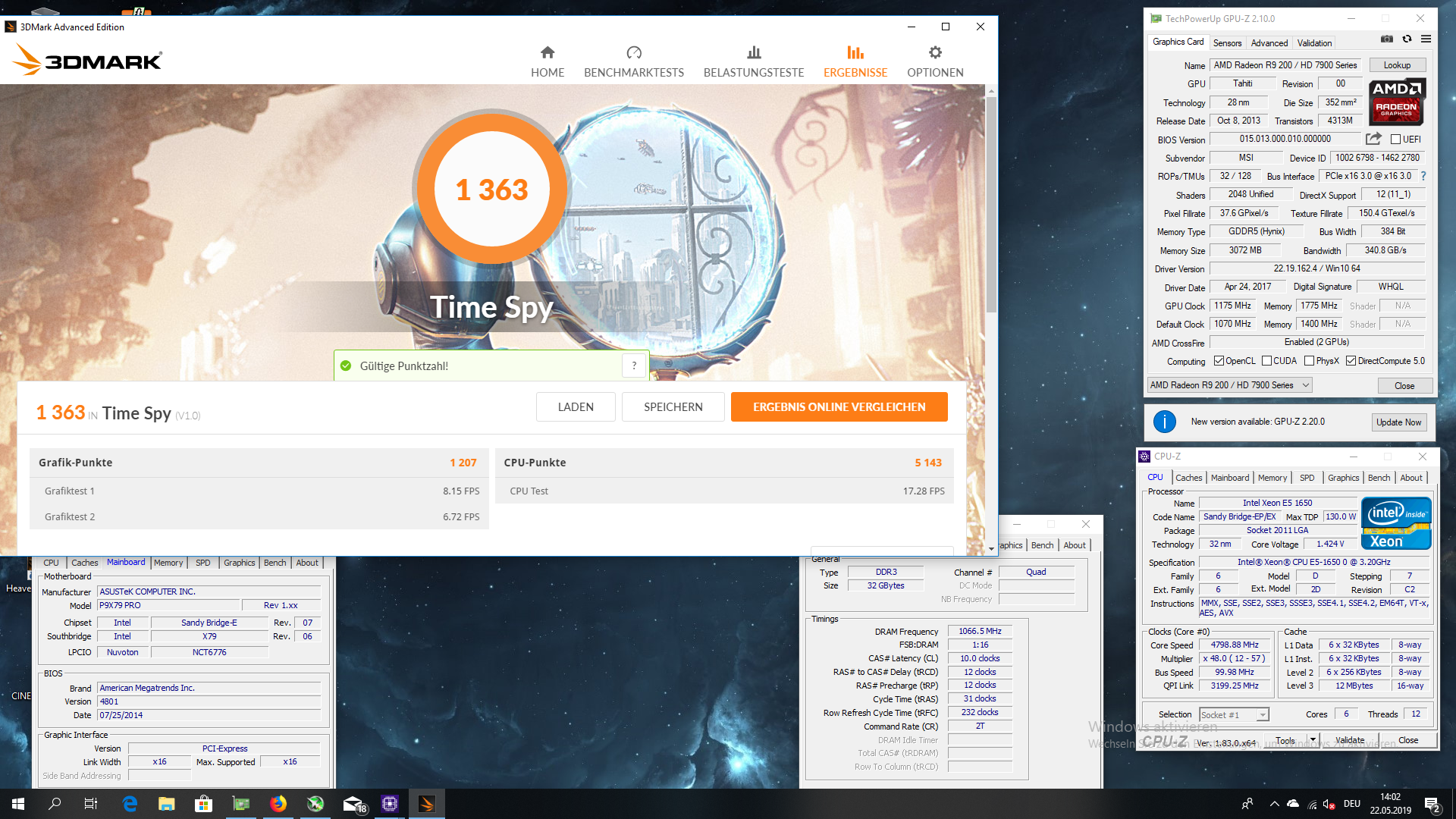Image resolution: width=1456 pixels, height=819 pixels.
Task: Switch to the Validation tab in GPU-Z
Action: pos(1314,43)
